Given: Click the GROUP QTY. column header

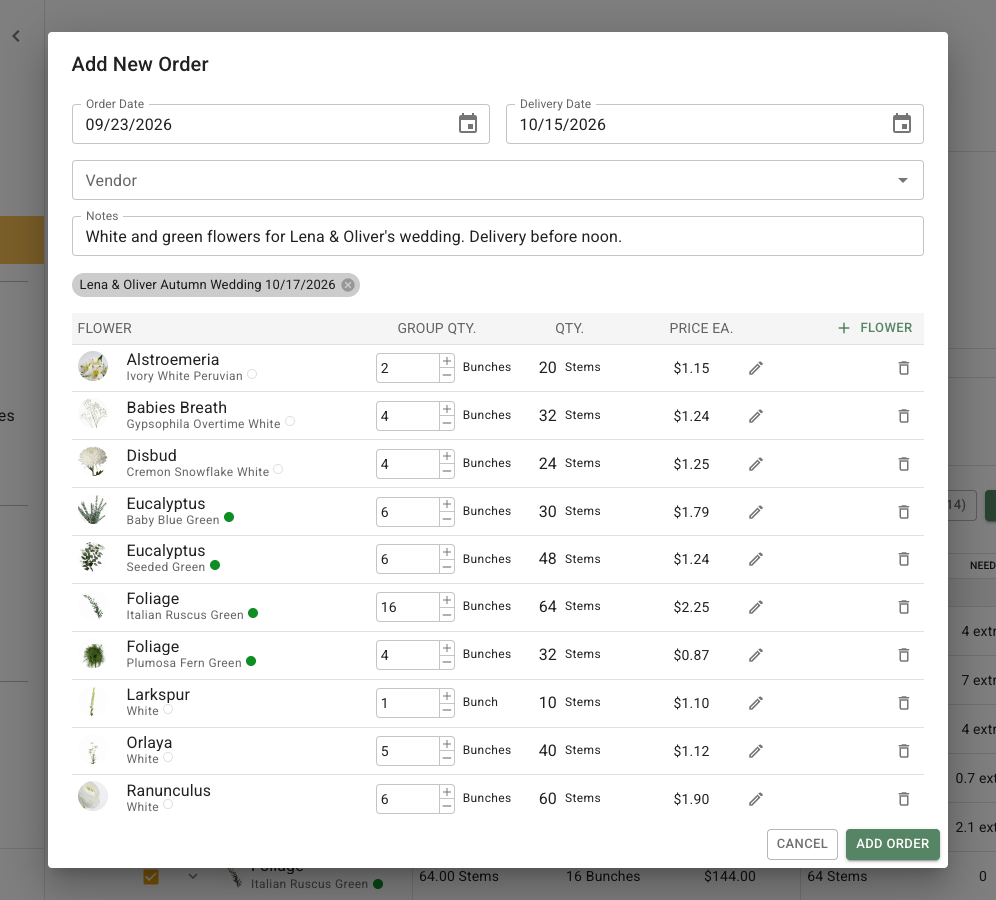Looking at the screenshot, I should pos(436,328).
